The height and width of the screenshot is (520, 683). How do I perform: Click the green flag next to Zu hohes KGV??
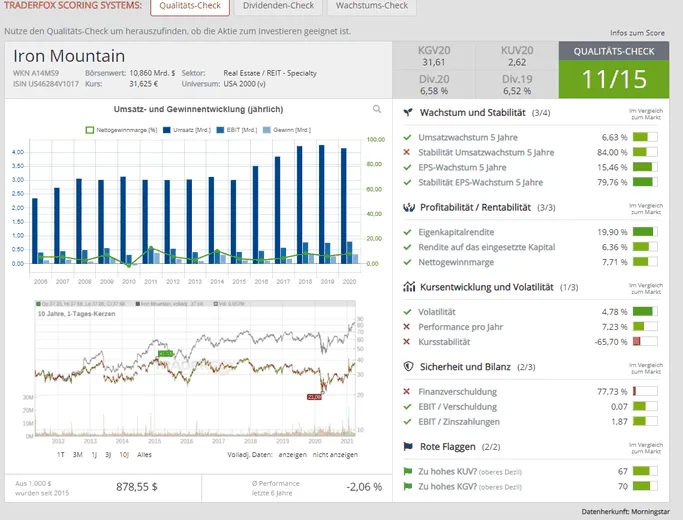pos(408,486)
